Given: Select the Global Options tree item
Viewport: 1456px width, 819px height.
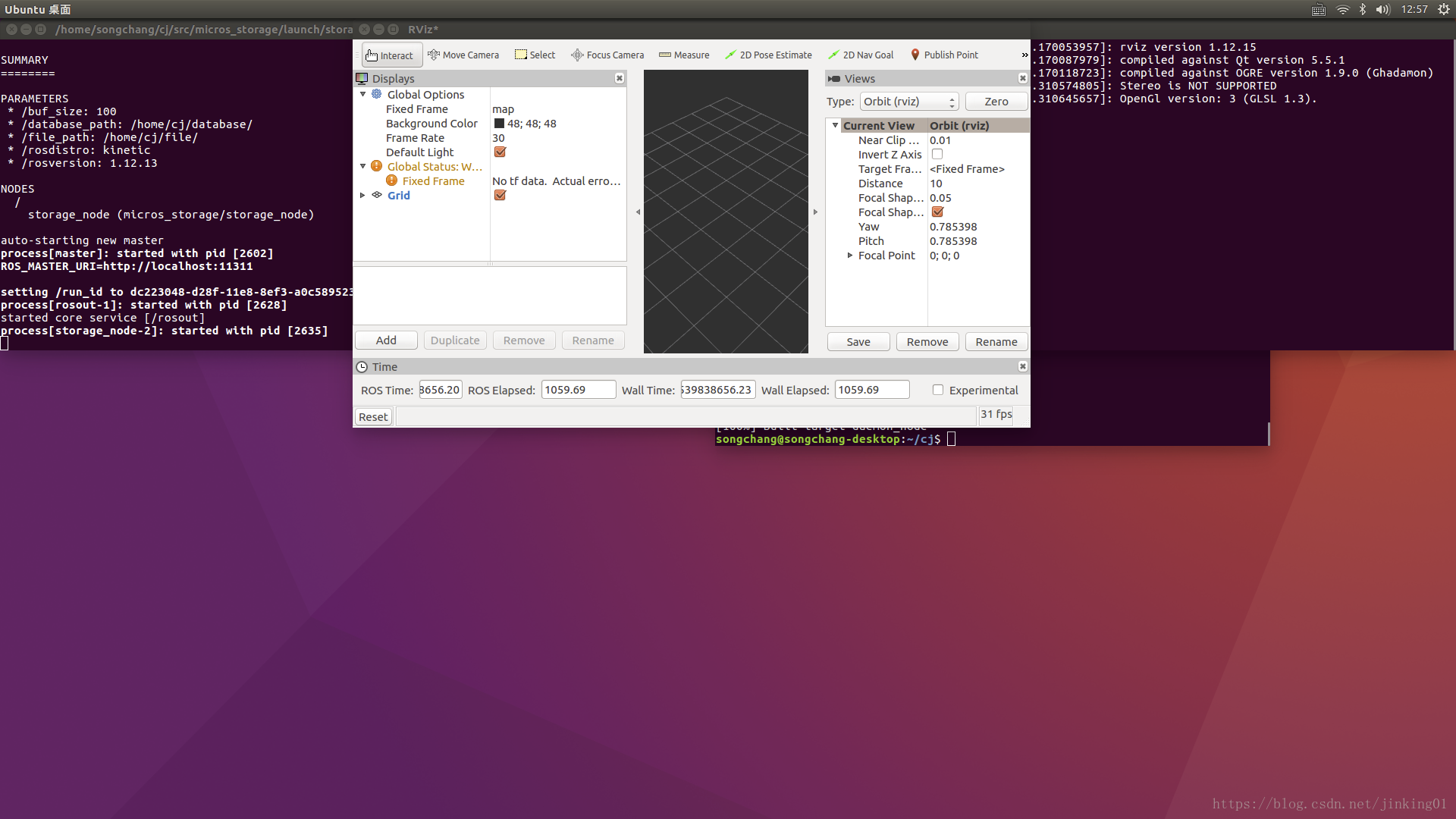Looking at the screenshot, I should [x=425, y=95].
